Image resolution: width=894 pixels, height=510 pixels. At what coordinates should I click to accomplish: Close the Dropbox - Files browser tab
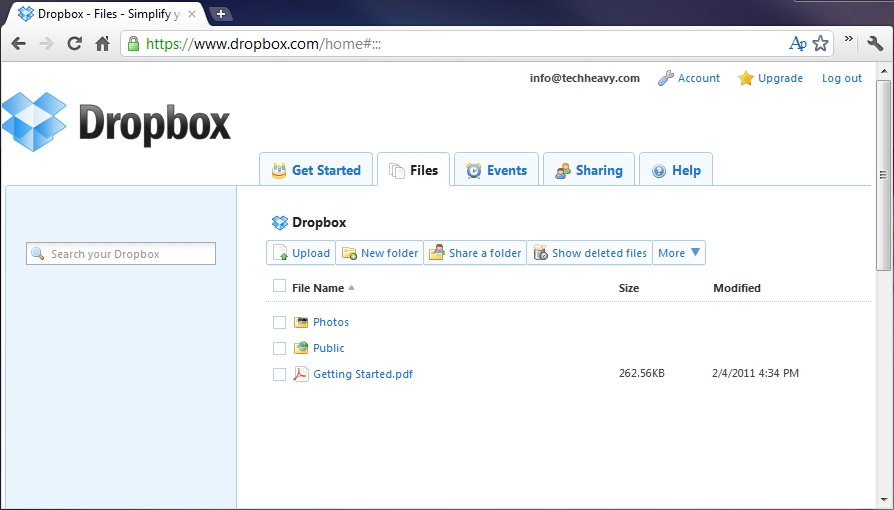coord(192,14)
